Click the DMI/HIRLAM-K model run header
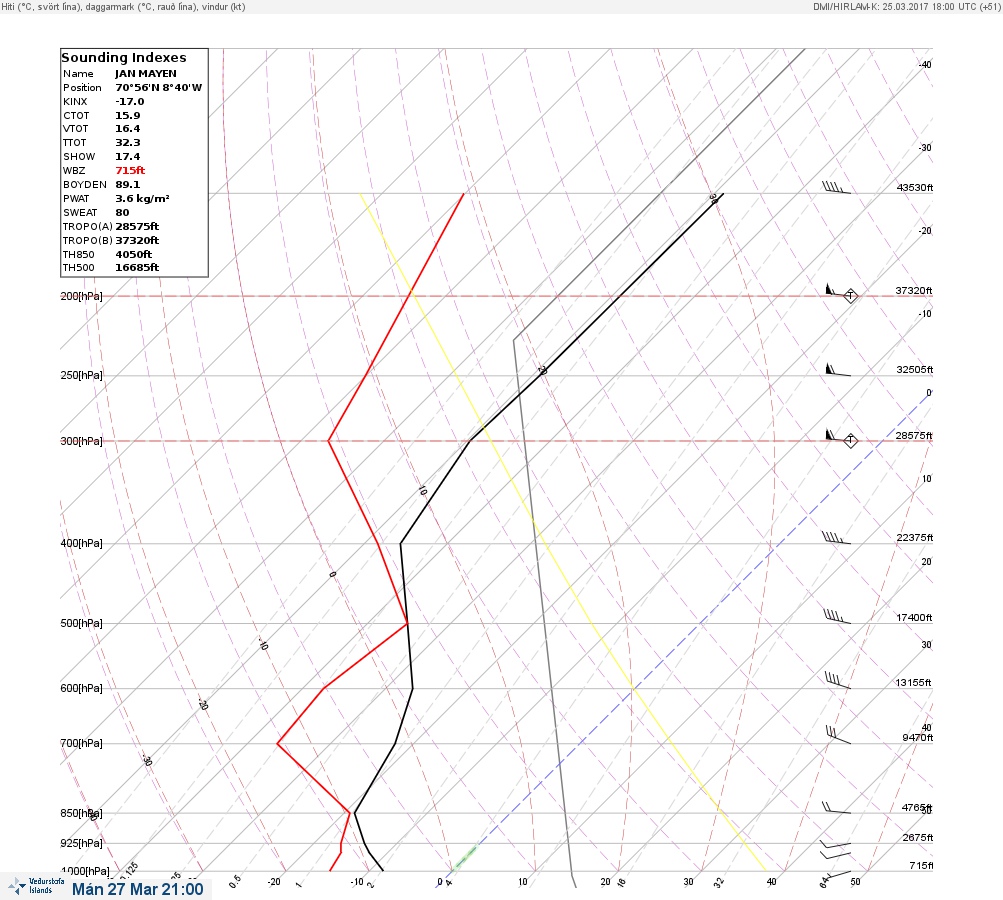 pos(906,6)
